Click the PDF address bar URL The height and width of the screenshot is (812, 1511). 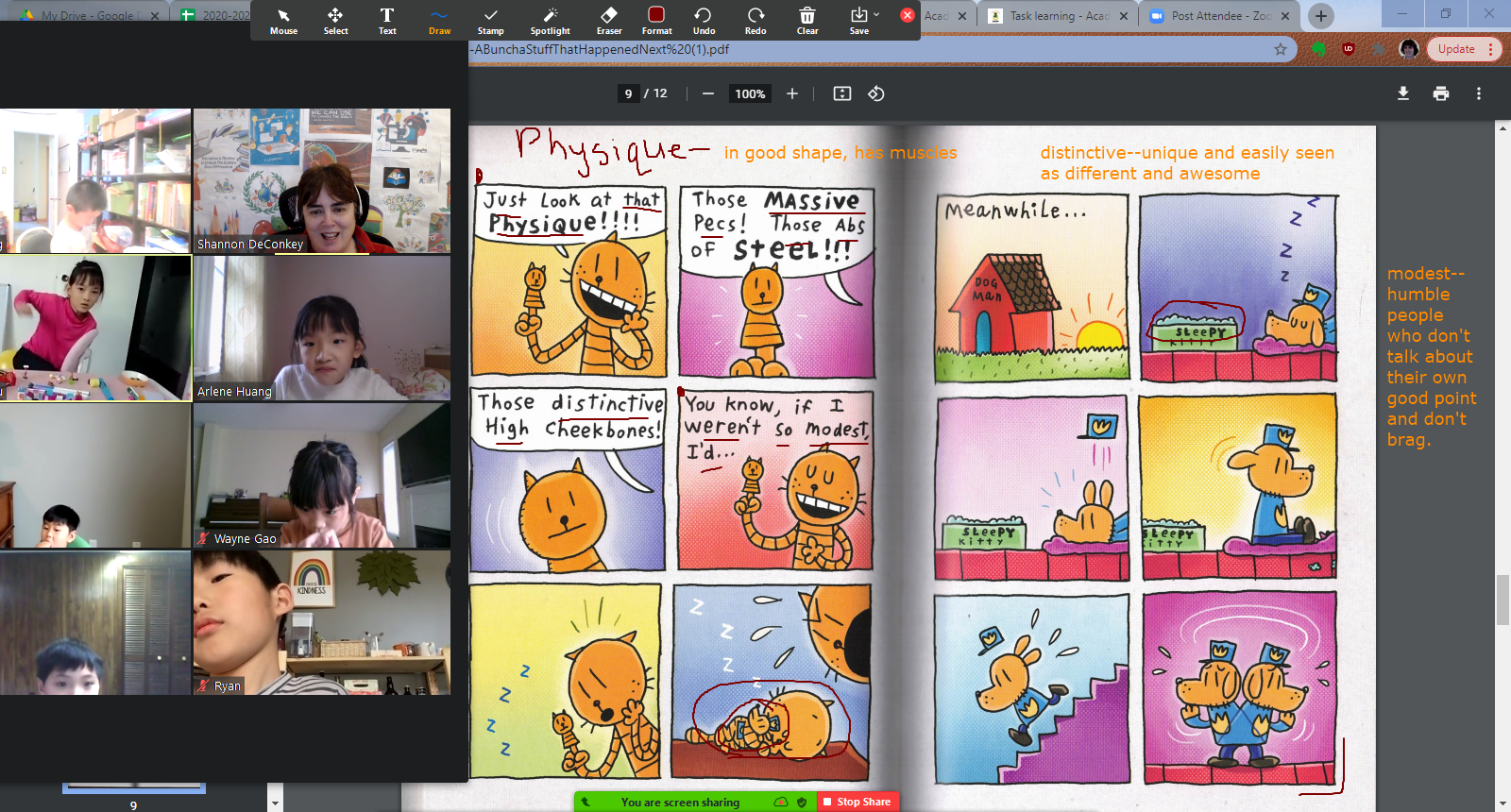point(602,49)
